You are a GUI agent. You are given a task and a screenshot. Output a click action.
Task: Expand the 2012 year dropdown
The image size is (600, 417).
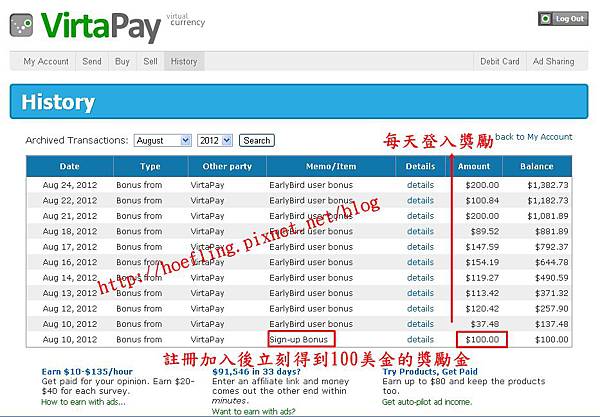pyautogui.click(x=214, y=140)
